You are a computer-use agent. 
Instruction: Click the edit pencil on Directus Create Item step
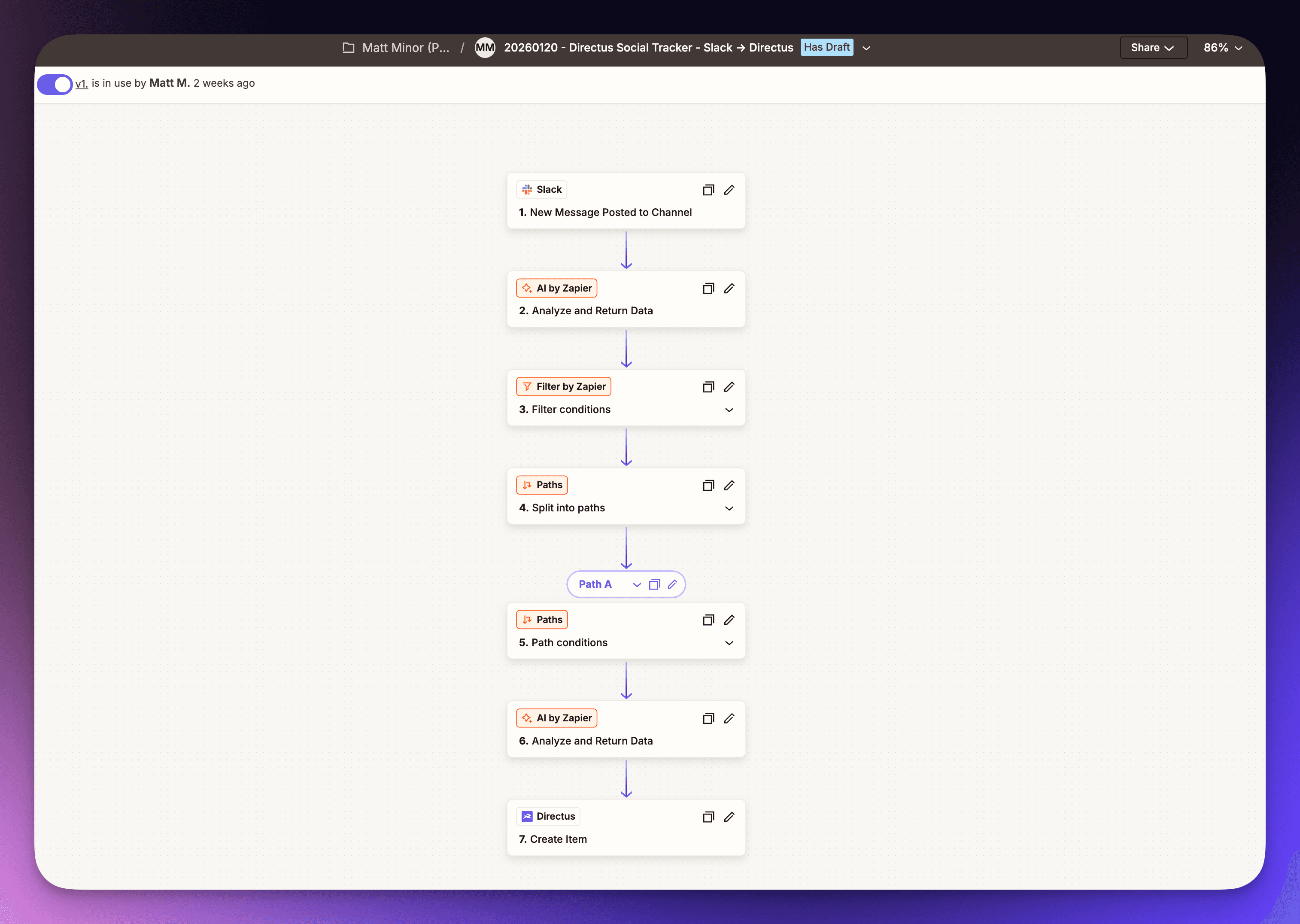(x=729, y=817)
